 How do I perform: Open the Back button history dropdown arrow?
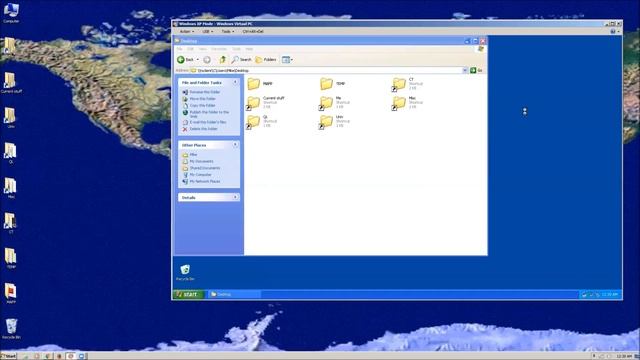tap(198, 60)
